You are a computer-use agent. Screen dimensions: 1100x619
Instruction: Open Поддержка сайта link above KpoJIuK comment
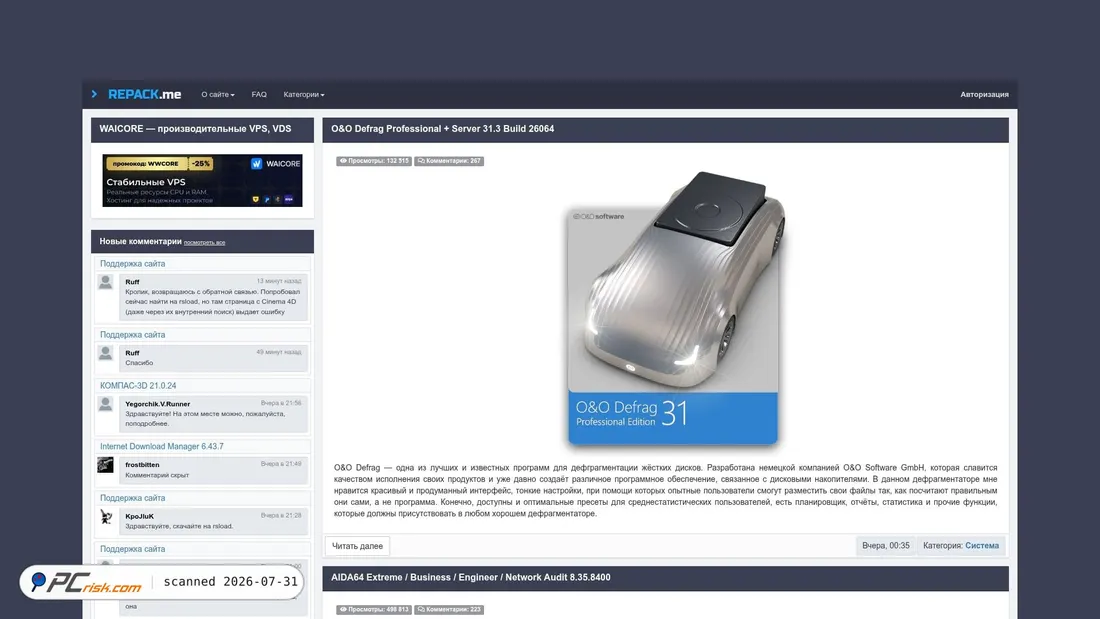click(x=133, y=498)
